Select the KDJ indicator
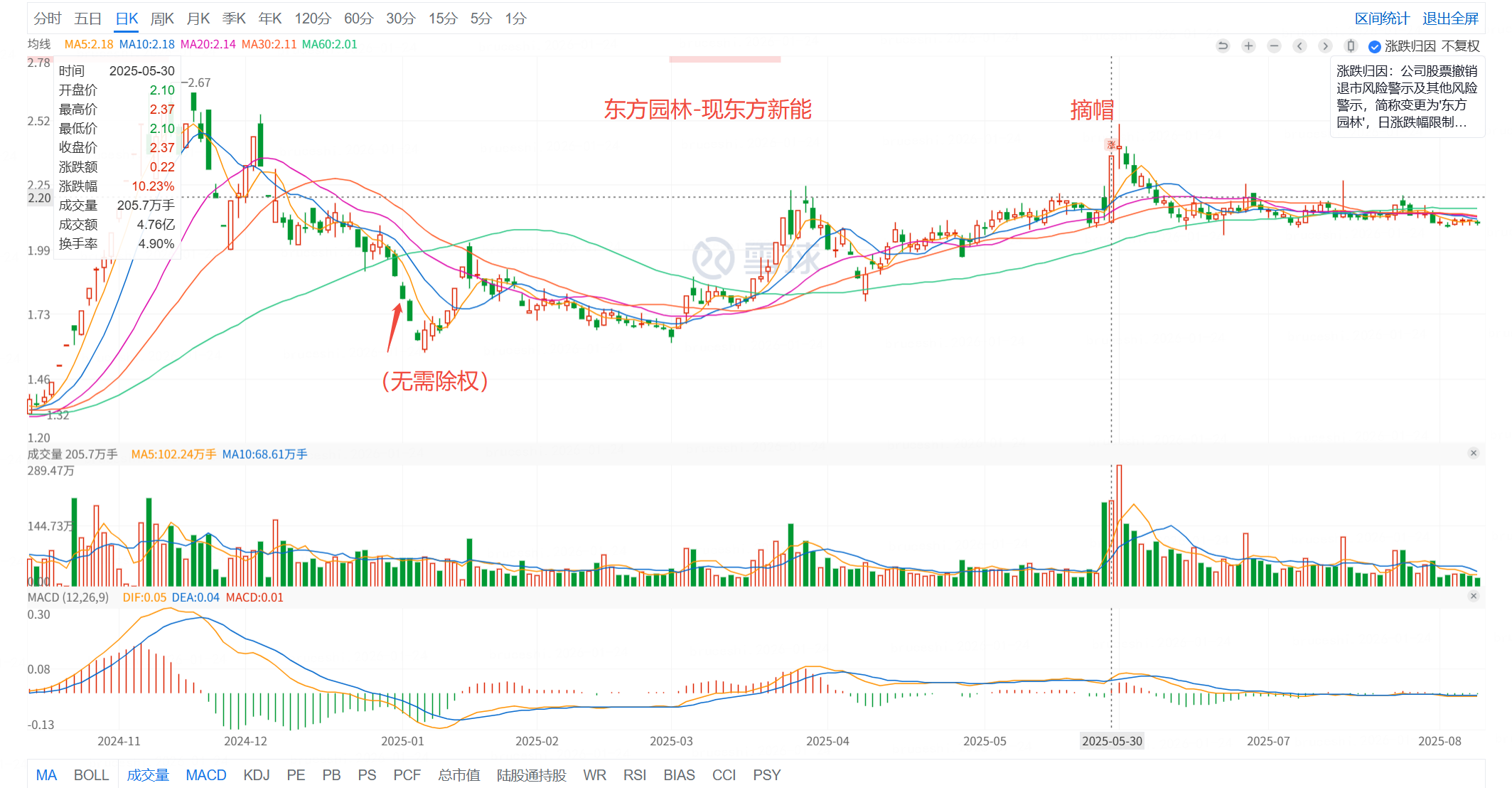Screen dimensions: 1512x788 (x=256, y=775)
